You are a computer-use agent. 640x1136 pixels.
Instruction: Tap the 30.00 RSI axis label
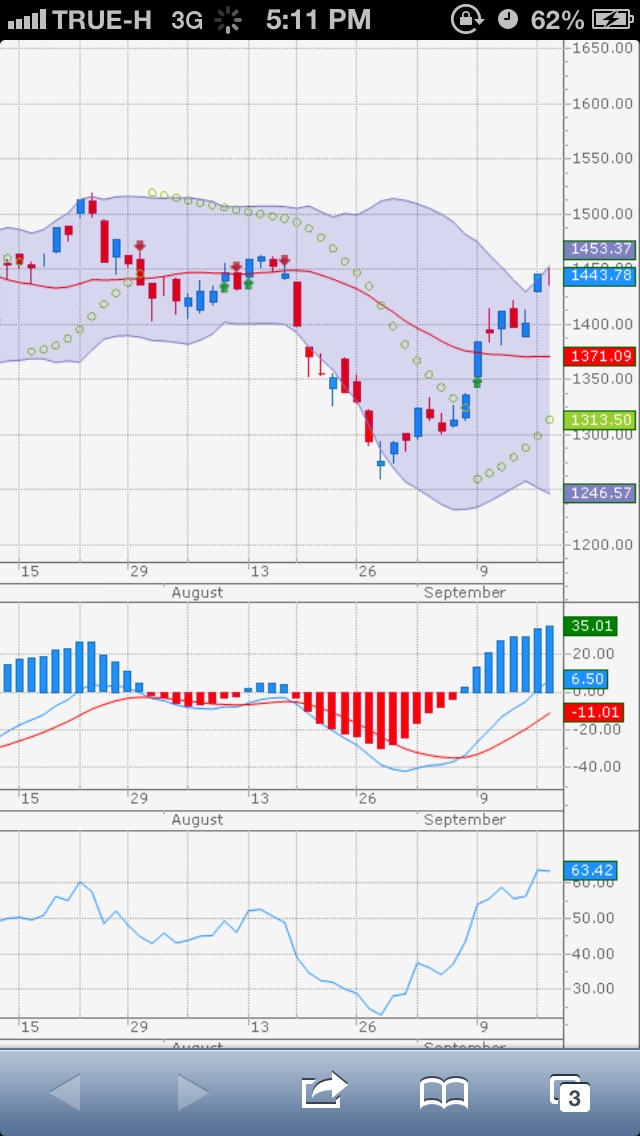[x=595, y=988]
